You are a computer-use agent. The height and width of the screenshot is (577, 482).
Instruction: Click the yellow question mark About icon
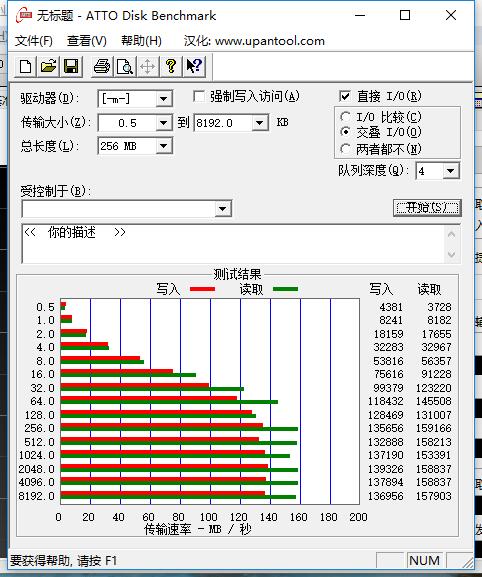pos(170,67)
